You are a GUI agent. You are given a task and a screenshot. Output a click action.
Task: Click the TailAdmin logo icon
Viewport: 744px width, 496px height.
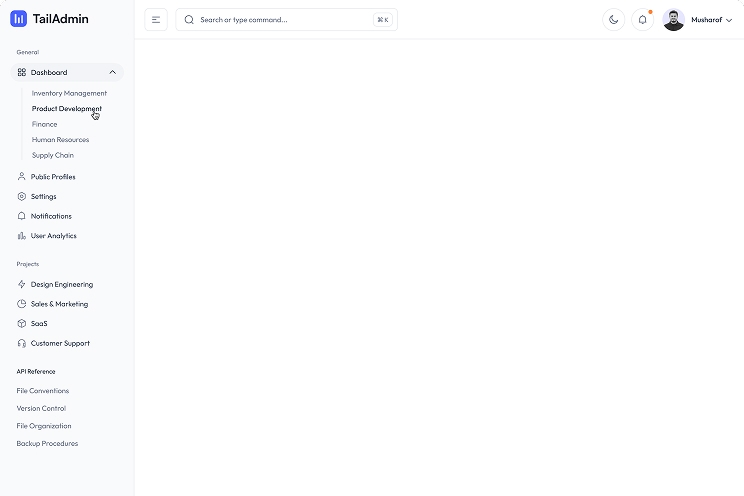click(19, 19)
